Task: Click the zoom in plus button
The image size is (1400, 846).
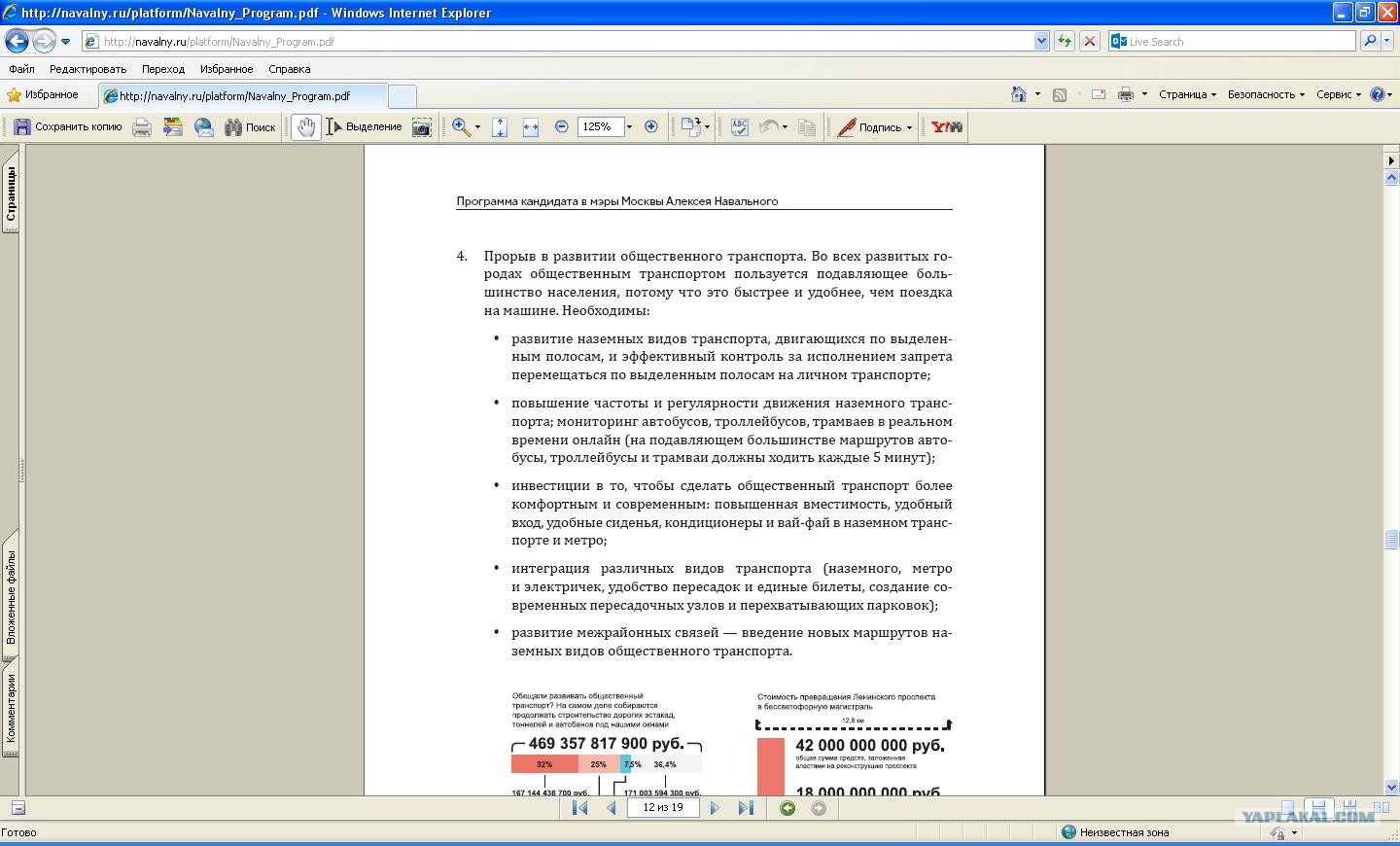Action: pyautogui.click(x=651, y=126)
